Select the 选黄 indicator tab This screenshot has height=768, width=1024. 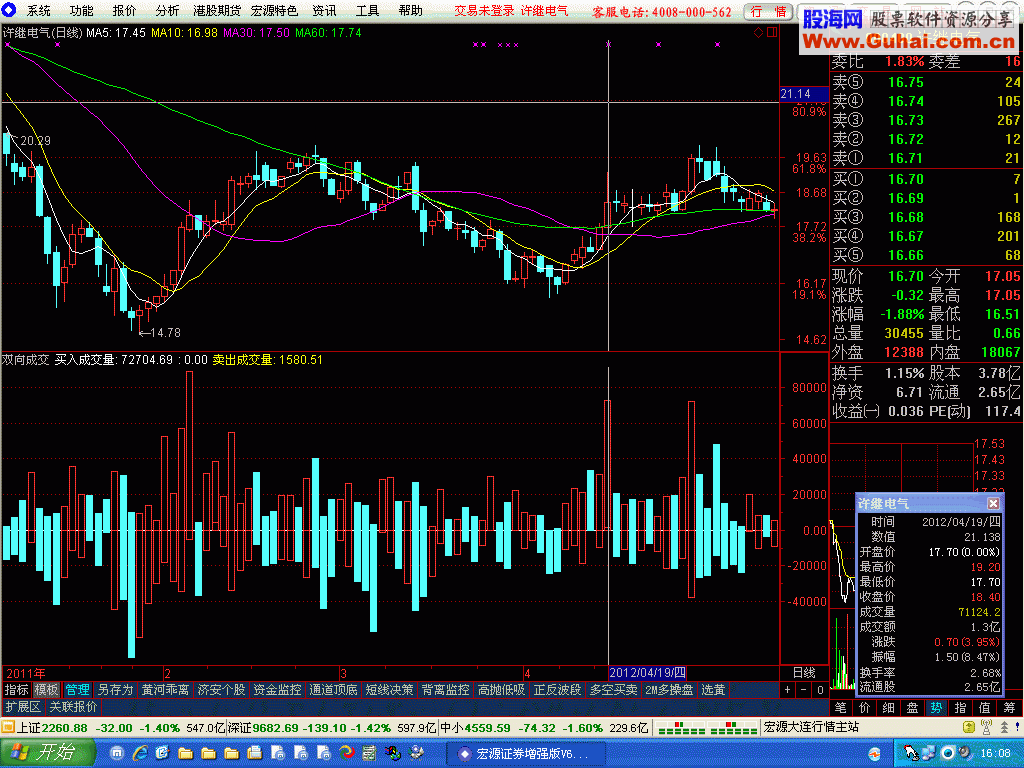(713, 690)
